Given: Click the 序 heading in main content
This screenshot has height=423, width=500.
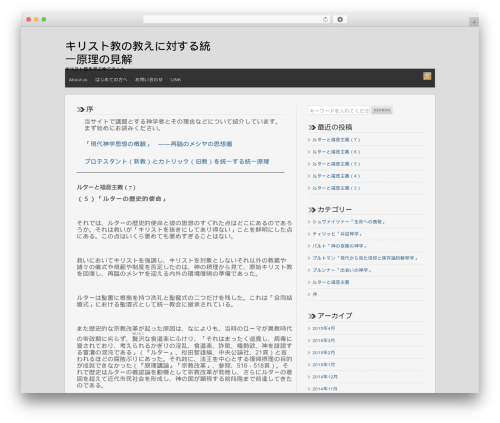Looking at the screenshot, I should [89, 109].
